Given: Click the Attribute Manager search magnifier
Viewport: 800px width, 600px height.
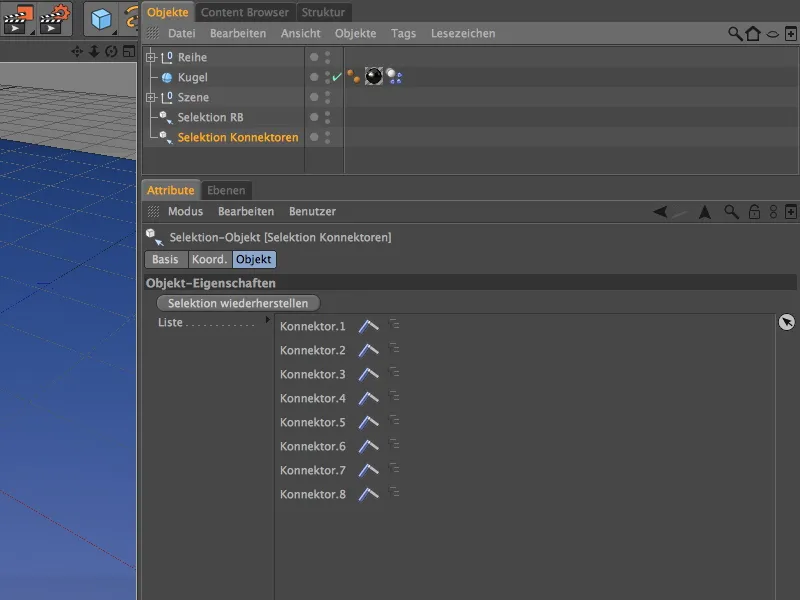Looking at the screenshot, I should click(x=732, y=212).
